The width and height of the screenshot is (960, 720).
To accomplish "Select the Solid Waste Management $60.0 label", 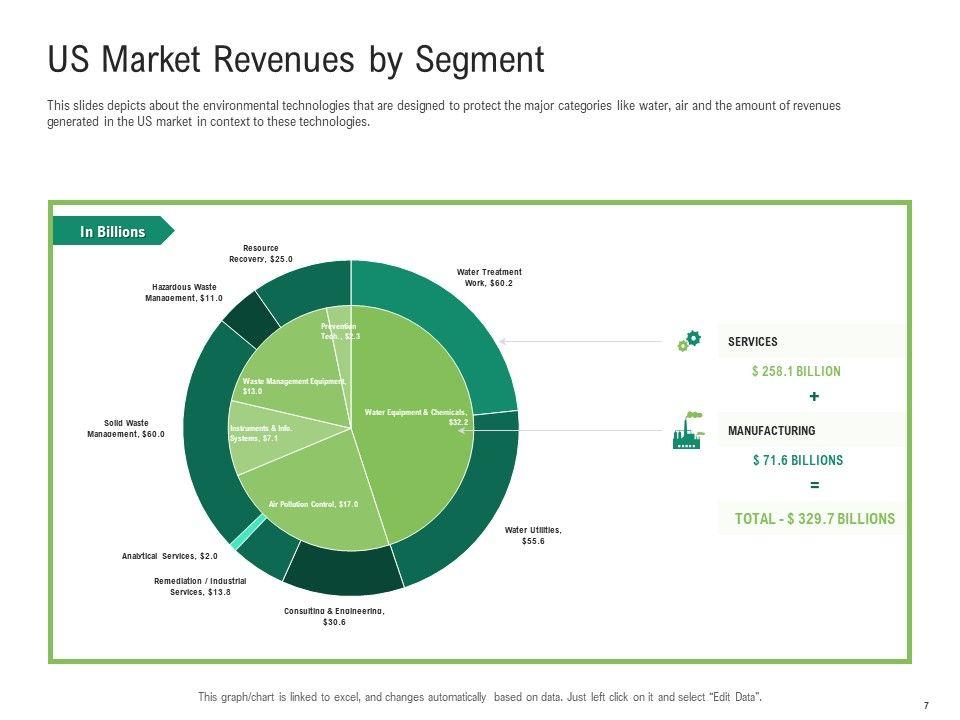I will point(126,428).
